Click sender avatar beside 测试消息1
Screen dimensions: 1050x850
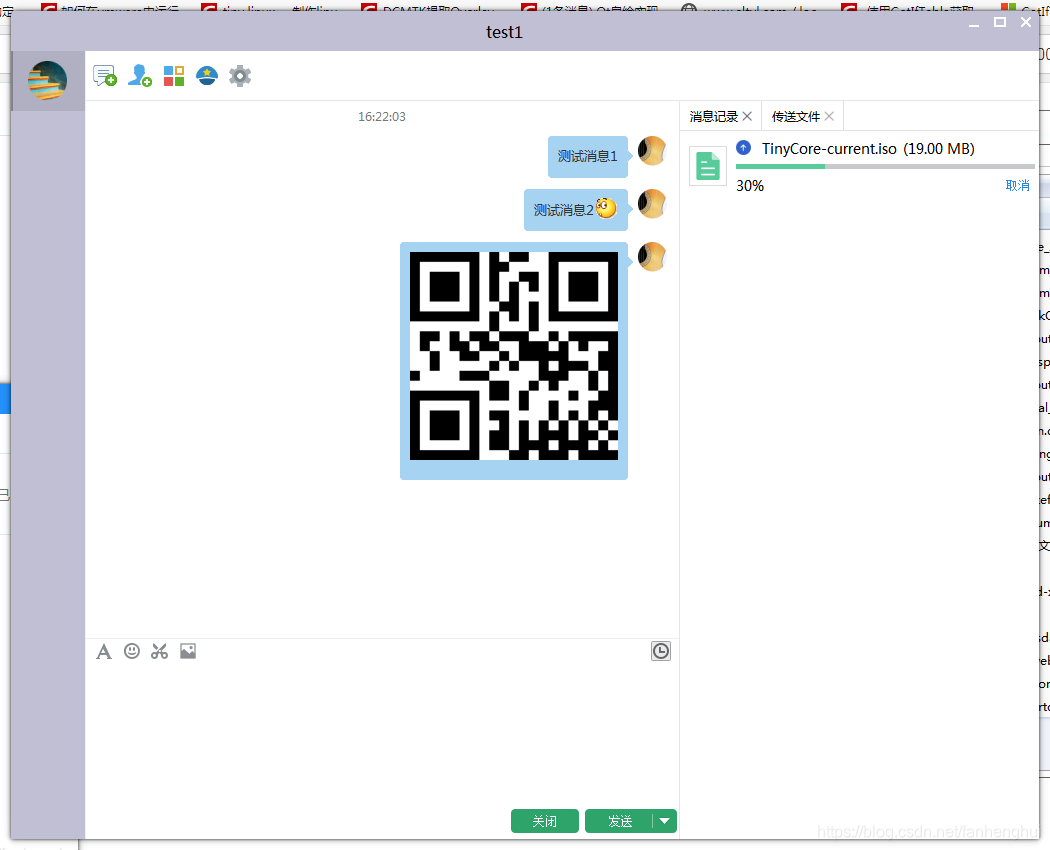pyautogui.click(x=652, y=151)
